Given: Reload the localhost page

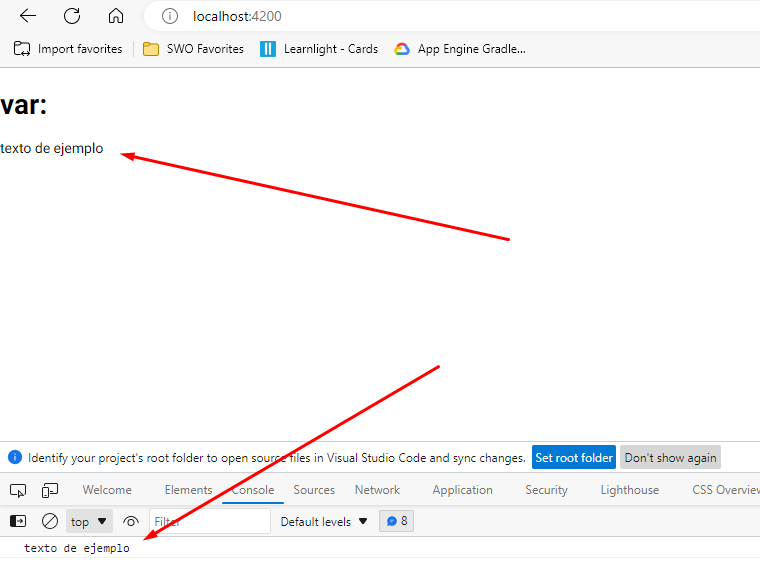Looking at the screenshot, I should coord(72,16).
